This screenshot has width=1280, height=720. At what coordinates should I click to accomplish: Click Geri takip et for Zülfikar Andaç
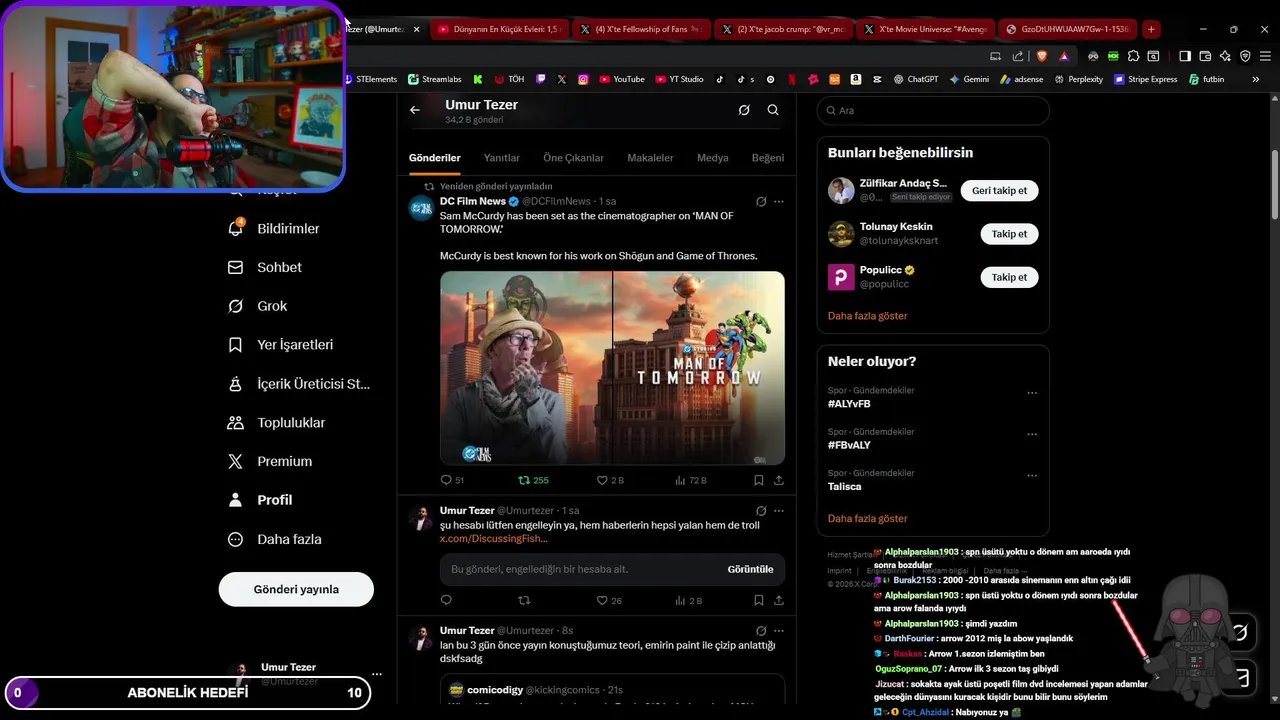(x=999, y=190)
